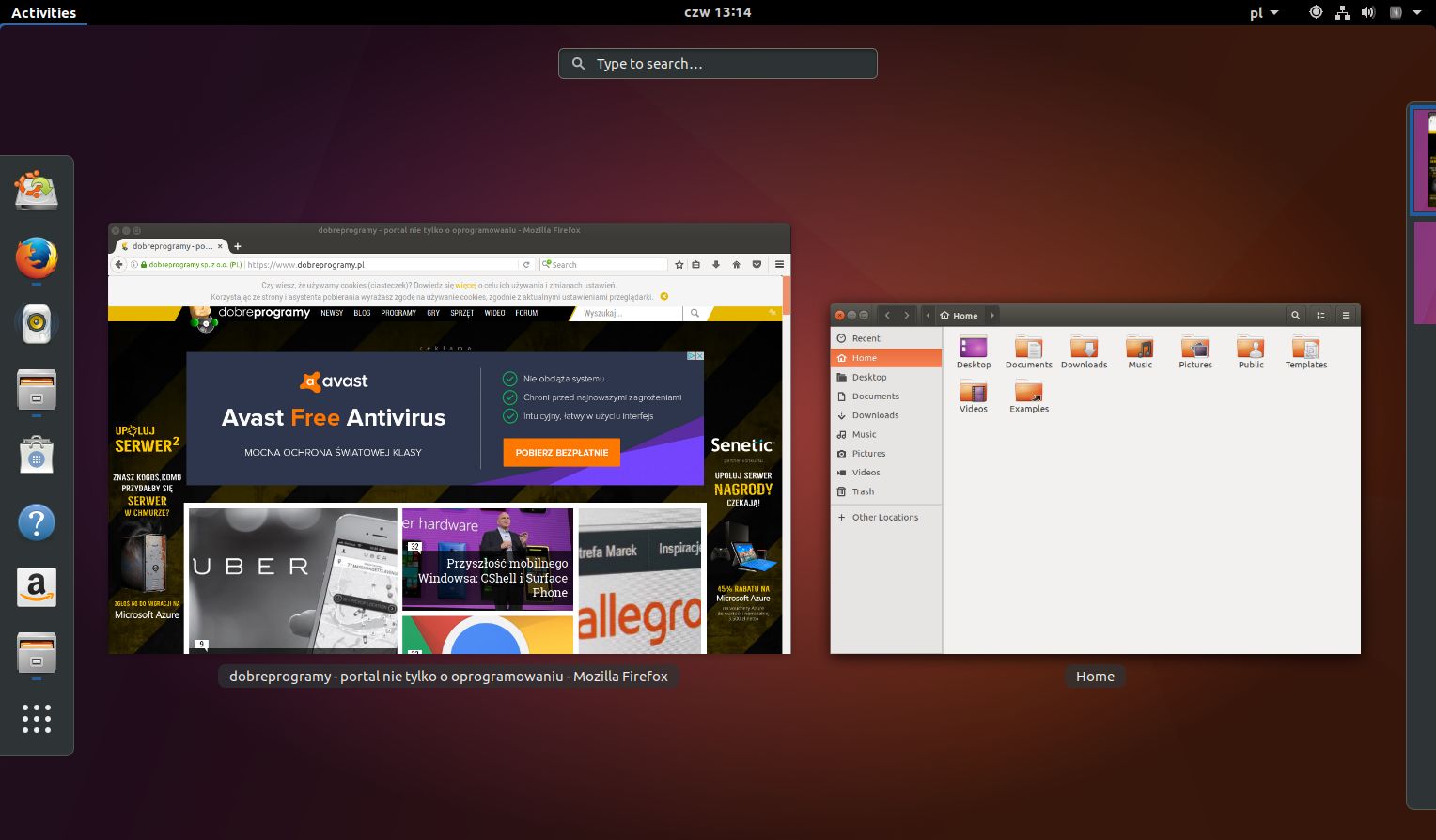This screenshot has height=840, width=1436.
Task: Click the network connection icon in top bar
Action: (1342, 12)
